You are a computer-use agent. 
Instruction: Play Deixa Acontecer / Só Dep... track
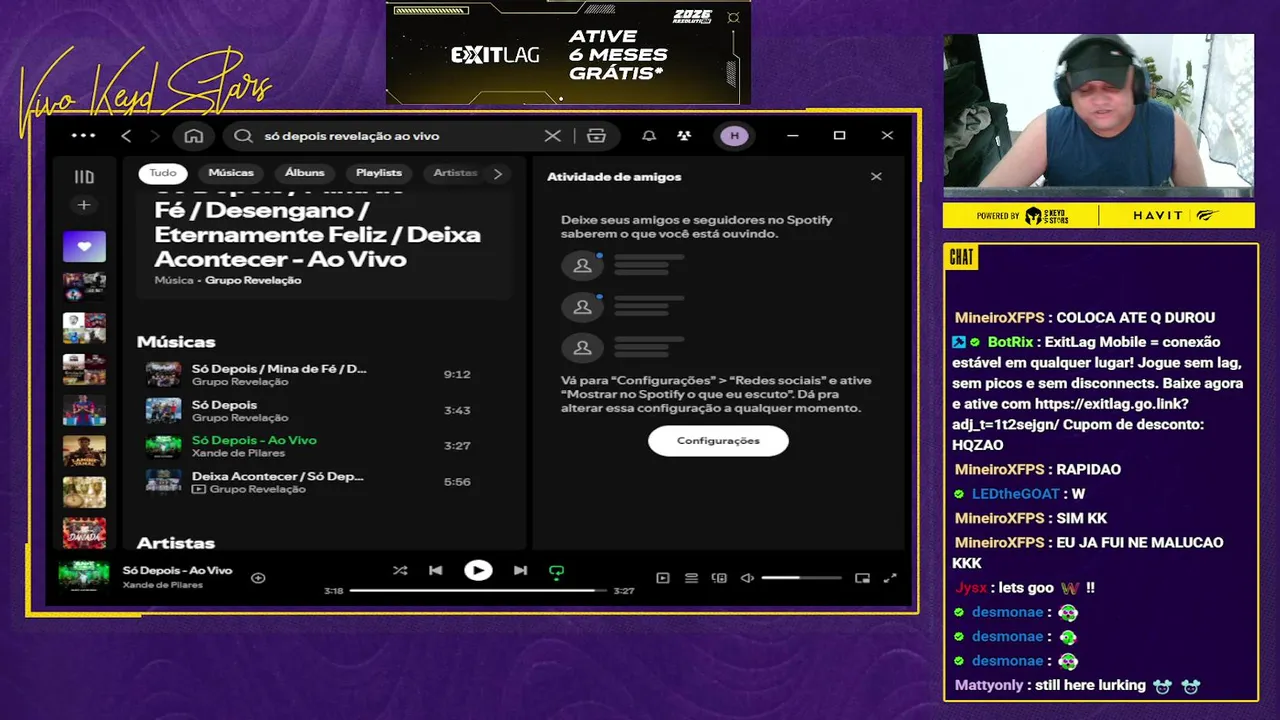tap(278, 477)
